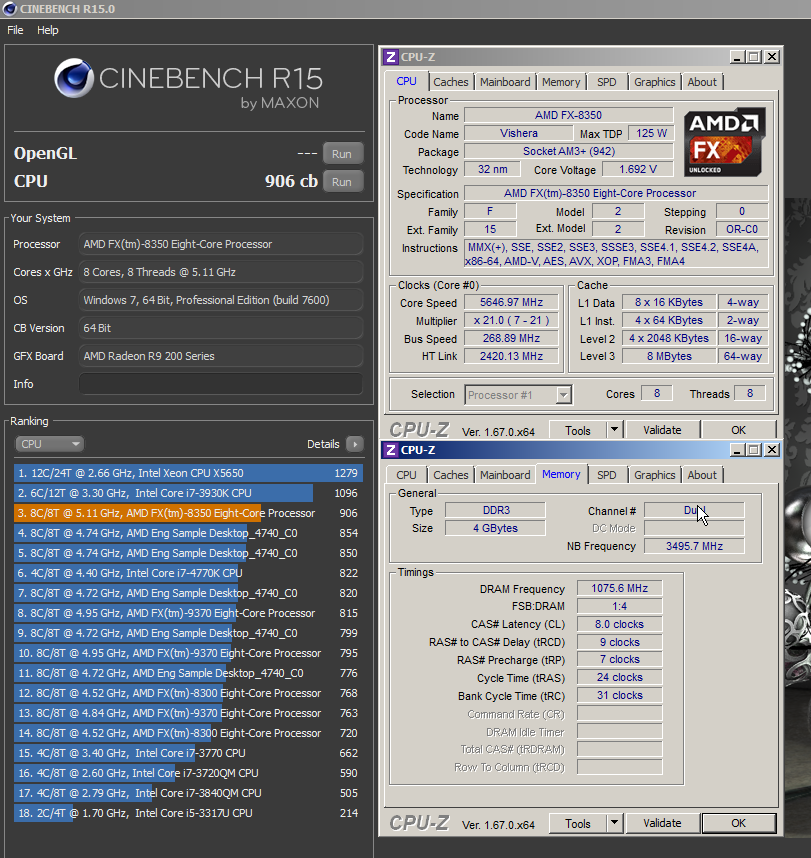
Task: Switch to Caches tab in top CPU-Z
Action: (x=451, y=82)
